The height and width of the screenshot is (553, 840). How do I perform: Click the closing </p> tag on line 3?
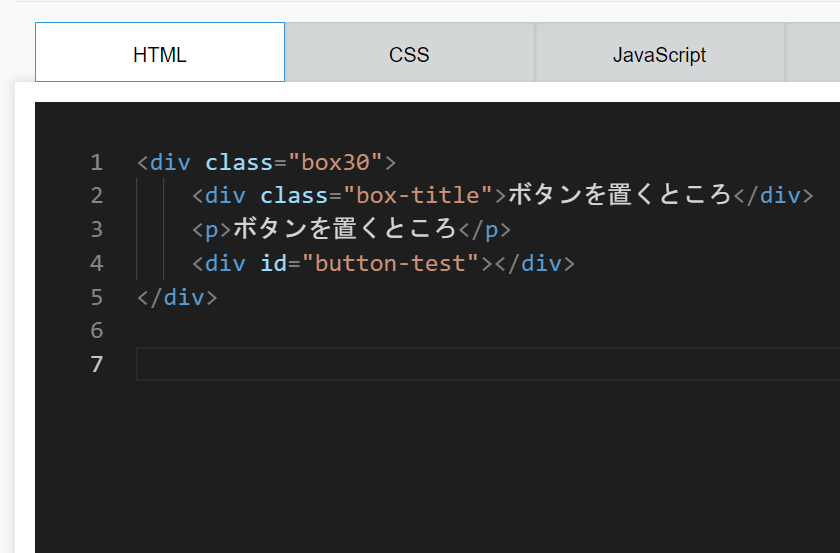click(485, 230)
